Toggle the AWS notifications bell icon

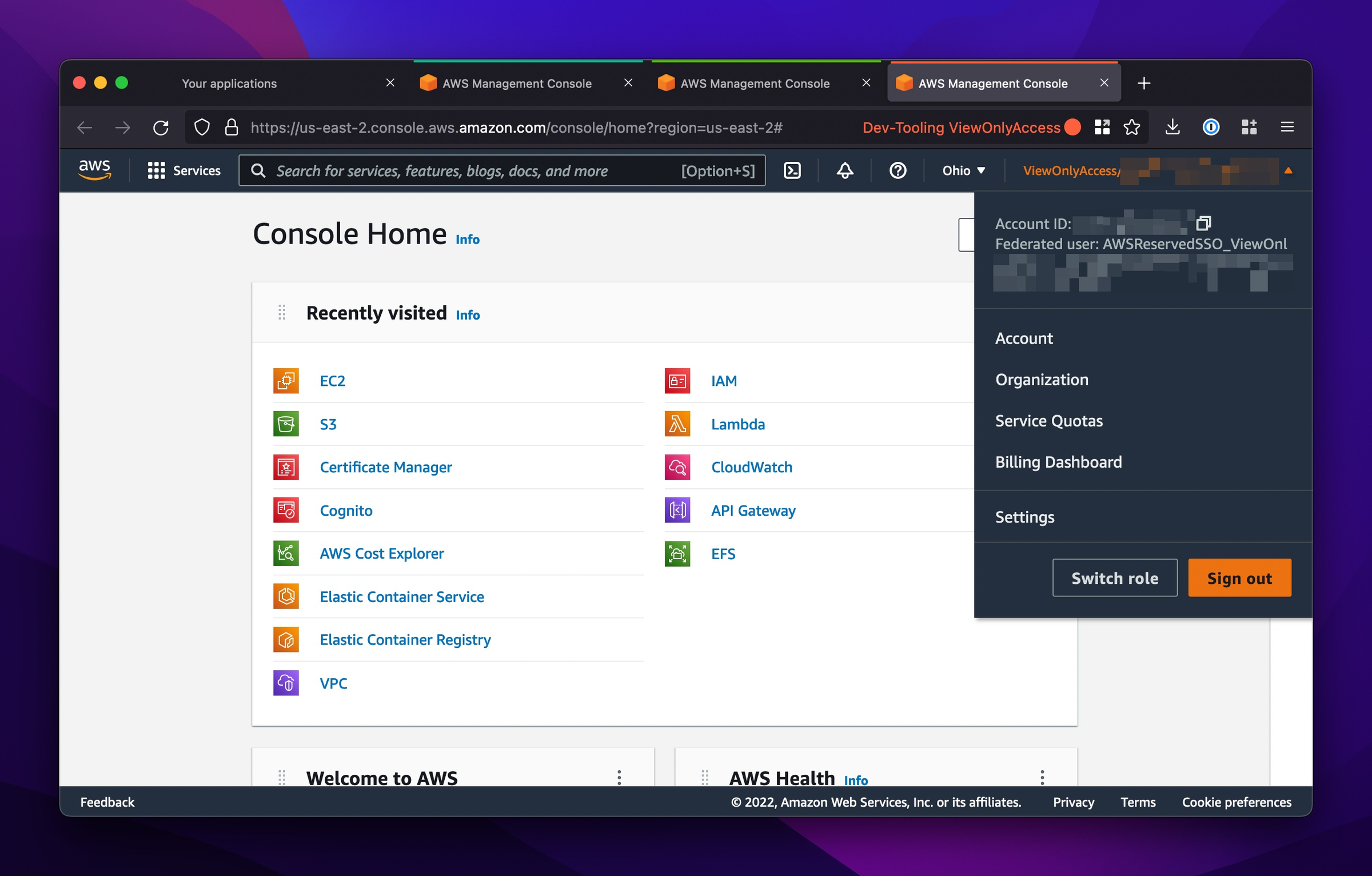click(x=846, y=171)
